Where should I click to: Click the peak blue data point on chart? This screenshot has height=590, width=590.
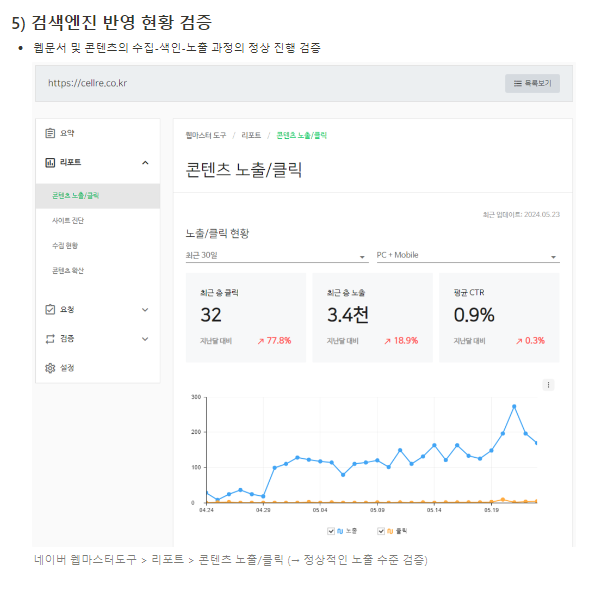click(x=514, y=406)
